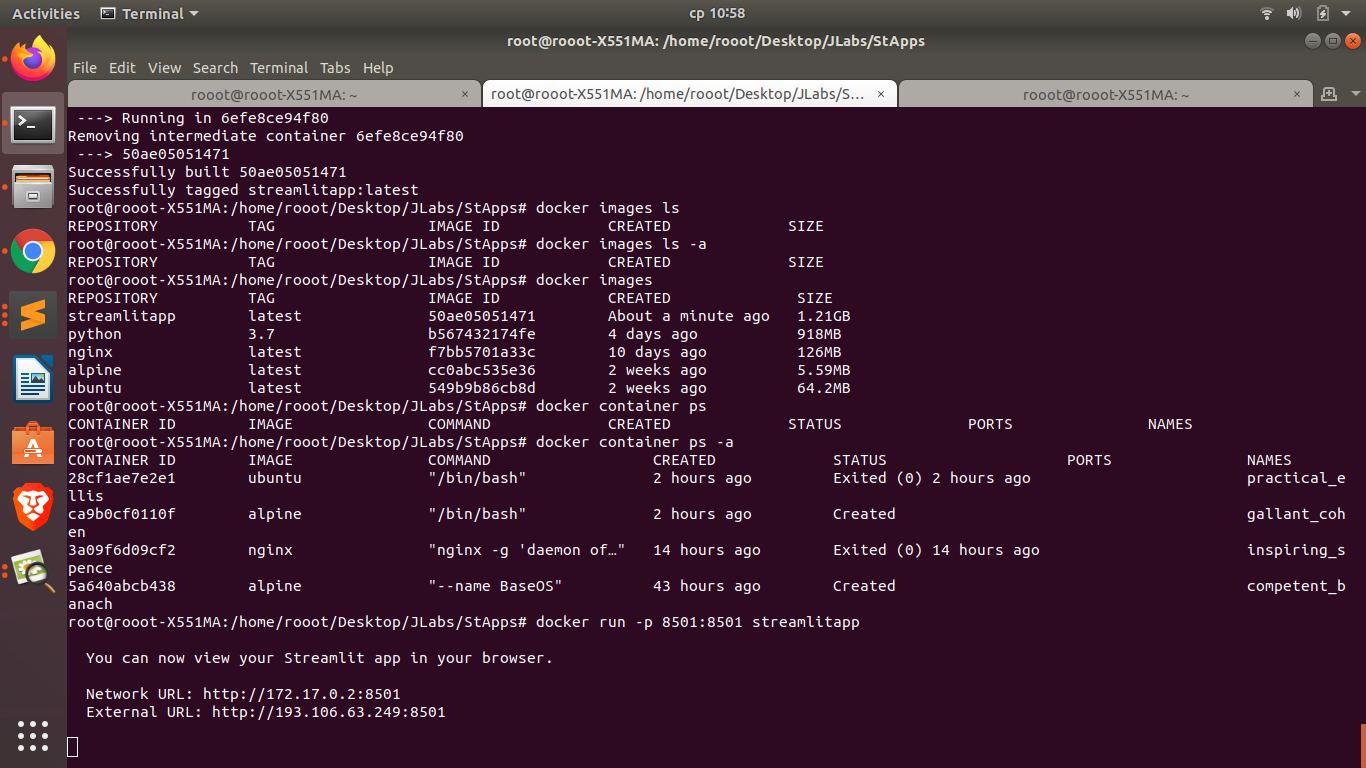The height and width of the screenshot is (768, 1366).
Task: Click the Wi-Fi status icon in top bar
Action: (1266, 13)
